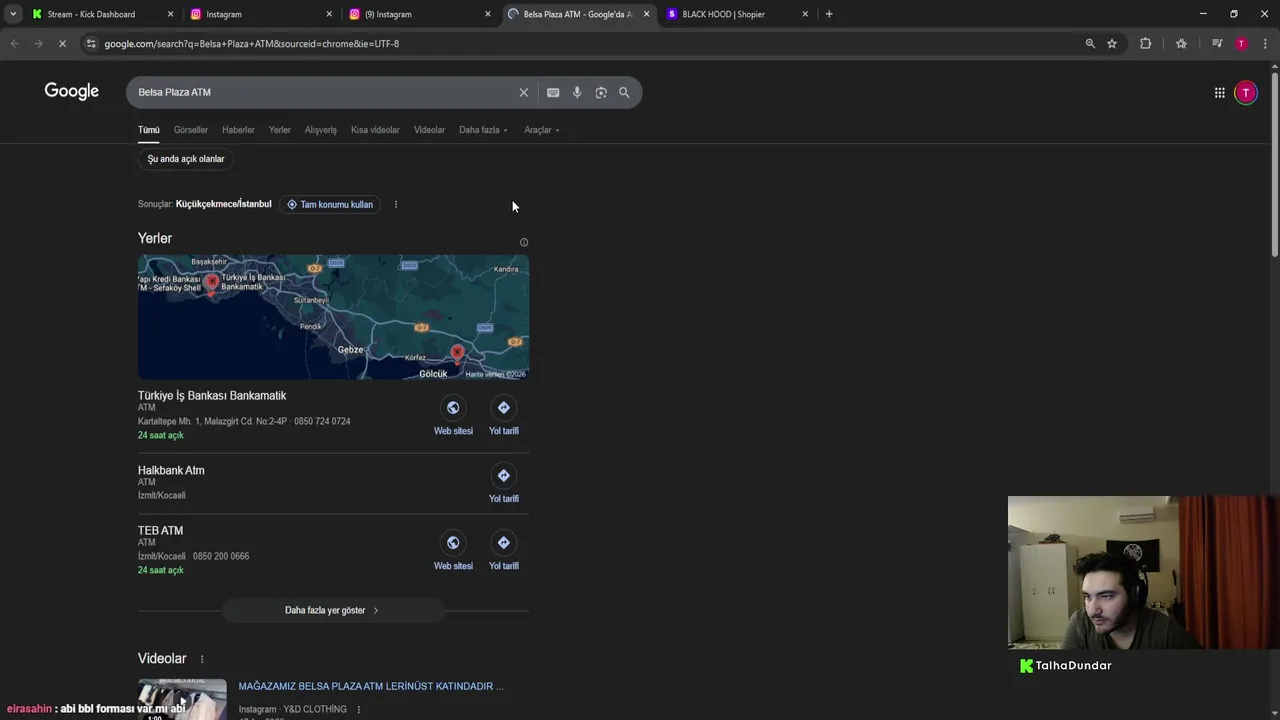Open the on-screen keyboard icon in search bar

pos(553,92)
